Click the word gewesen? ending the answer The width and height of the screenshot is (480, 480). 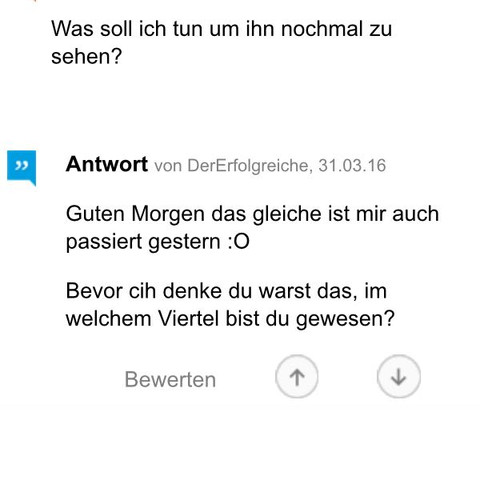[345, 319]
